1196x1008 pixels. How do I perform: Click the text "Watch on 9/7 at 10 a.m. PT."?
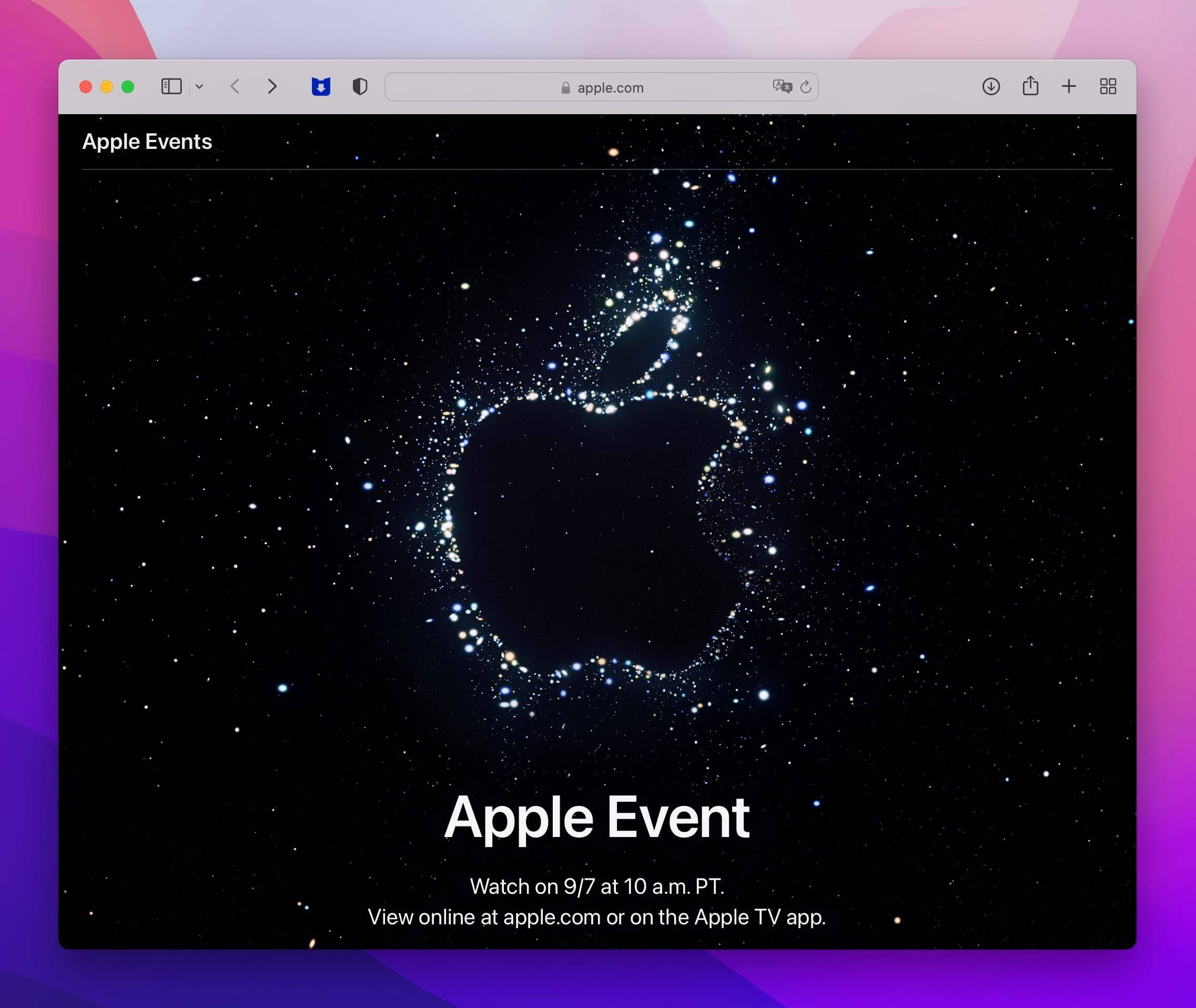coord(597,886)
